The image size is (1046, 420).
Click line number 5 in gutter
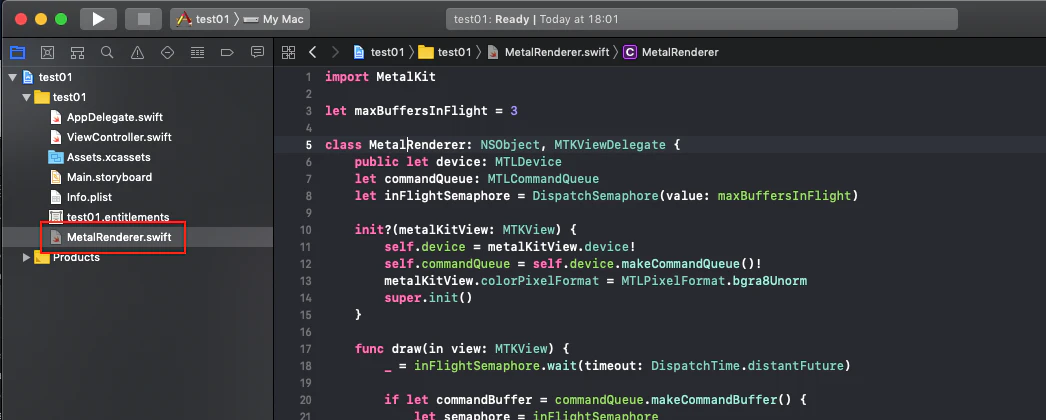pos(308,145)
